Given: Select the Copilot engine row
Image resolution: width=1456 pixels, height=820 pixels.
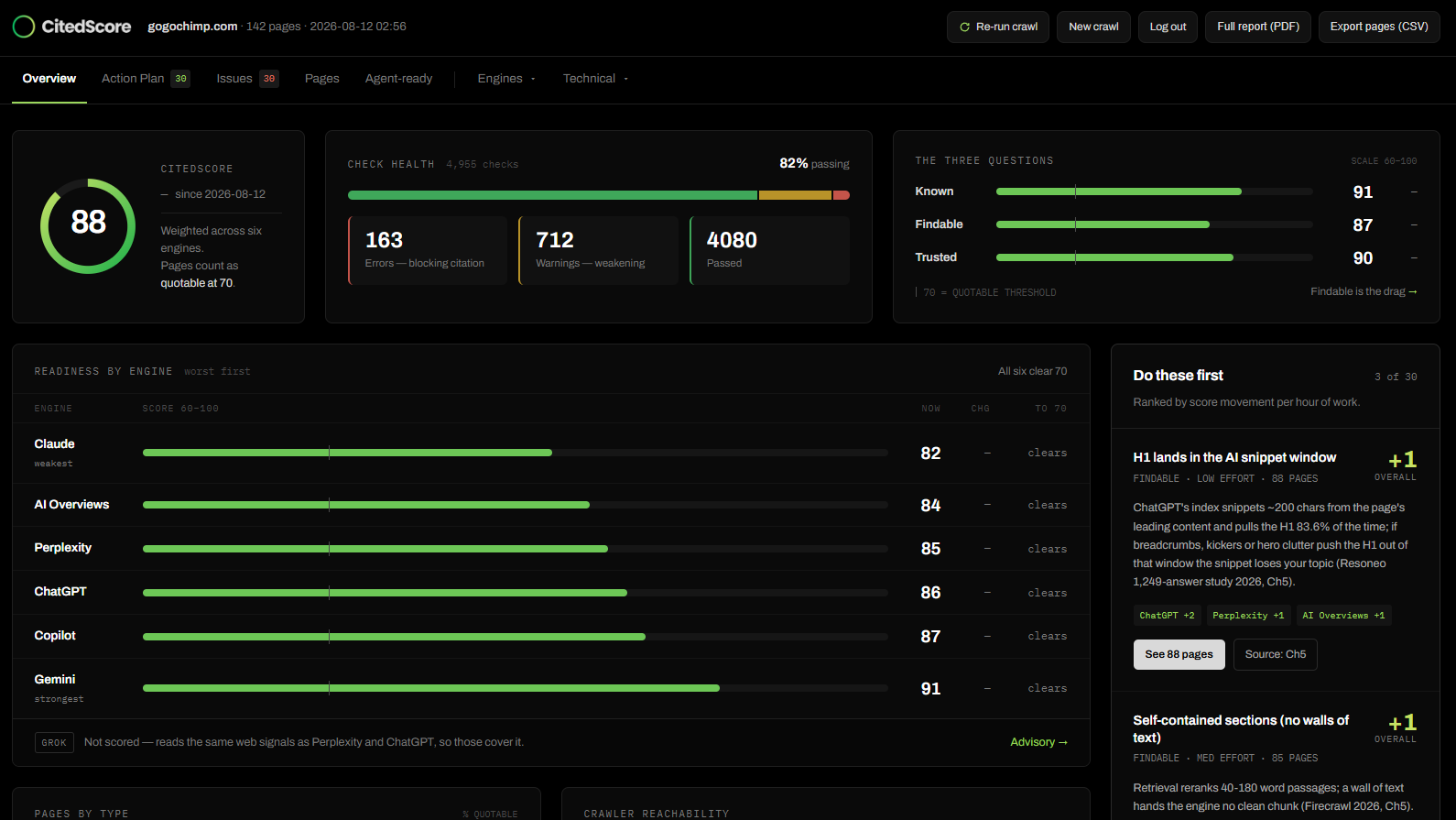Looking at the screenshot, I should tap(551, 636).
